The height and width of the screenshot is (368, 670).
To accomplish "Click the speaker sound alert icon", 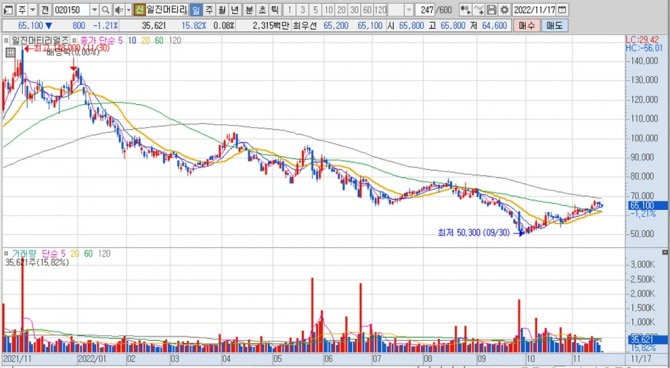I will point(119,10).
